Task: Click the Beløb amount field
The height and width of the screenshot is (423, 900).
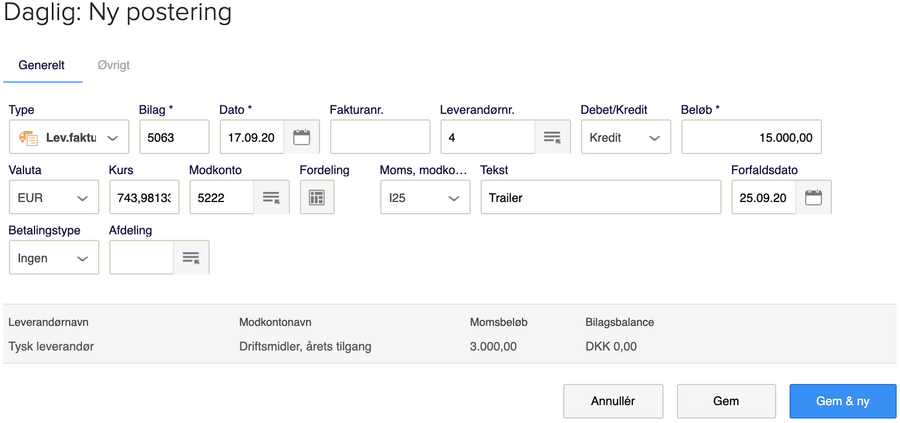Action: tap(751, 137)
